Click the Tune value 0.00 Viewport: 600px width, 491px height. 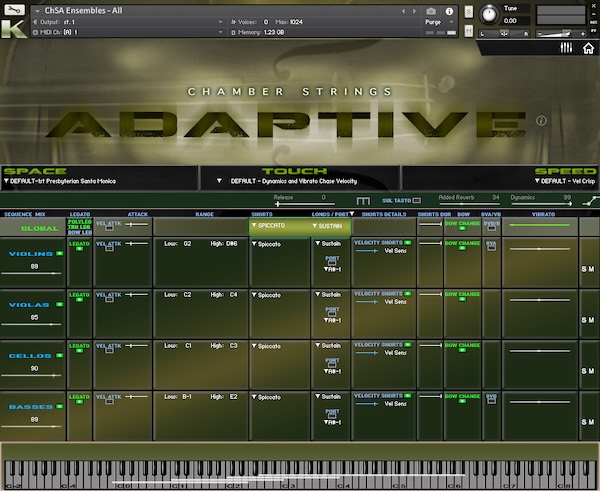(510, 21)
